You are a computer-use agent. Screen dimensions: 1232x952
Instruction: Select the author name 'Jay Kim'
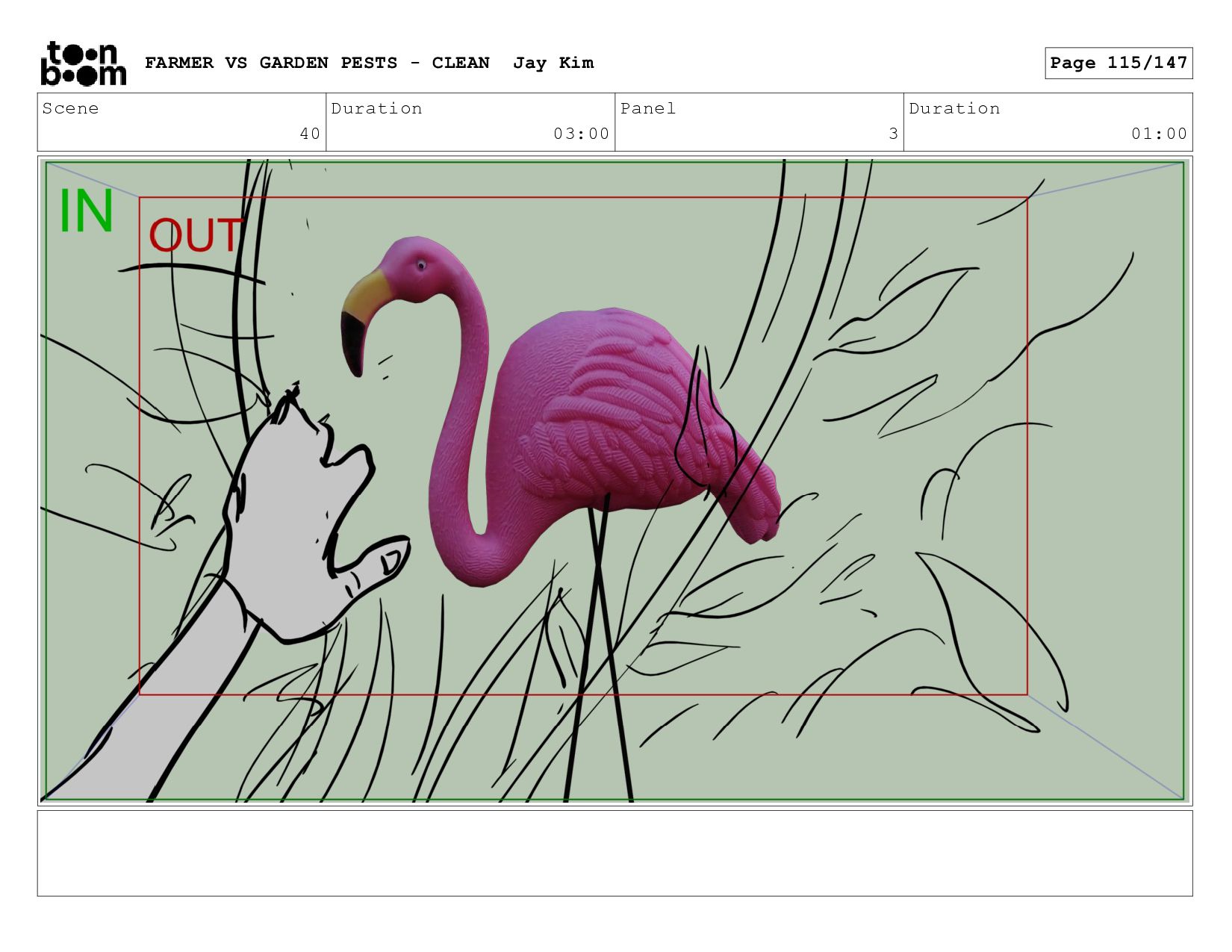point(553,63)
